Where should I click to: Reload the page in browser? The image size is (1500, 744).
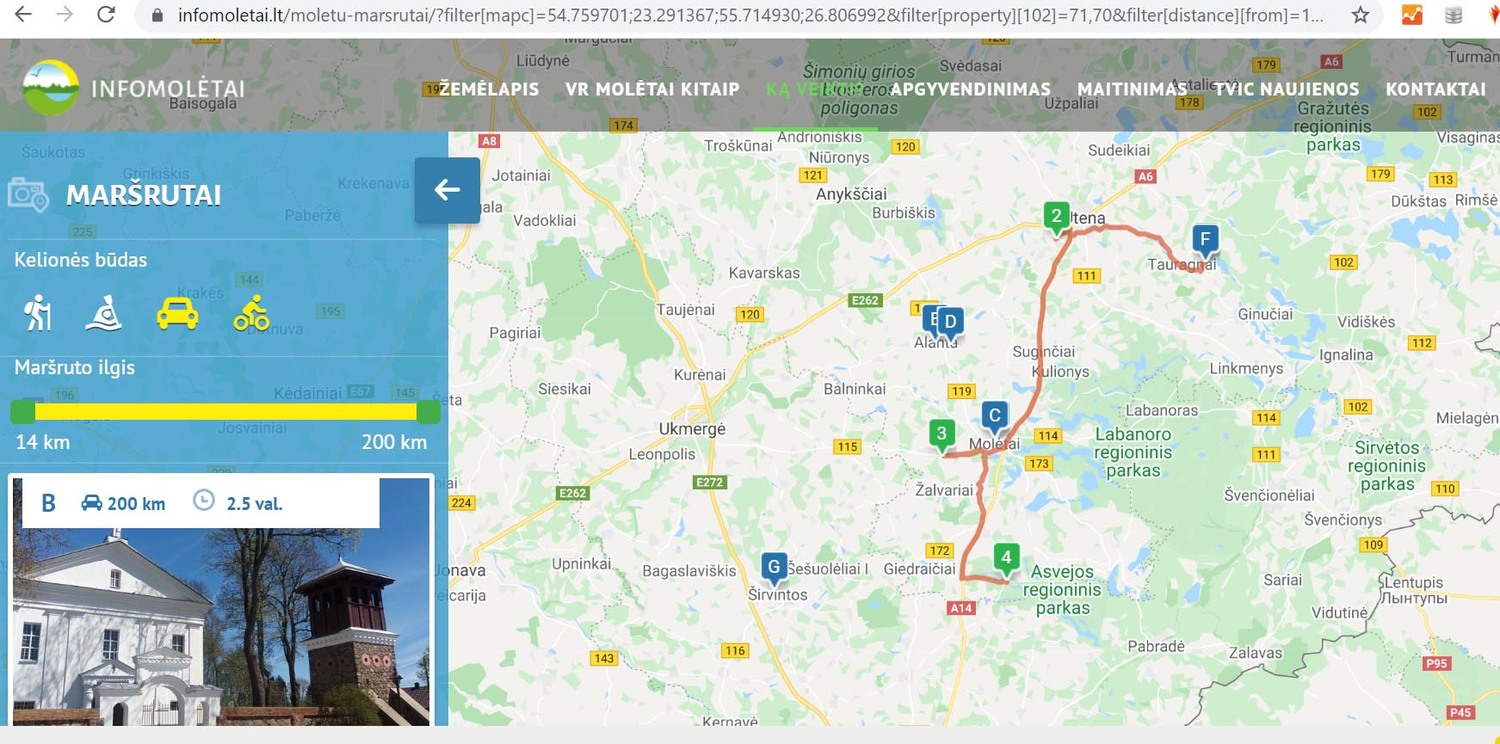point(105,15)
